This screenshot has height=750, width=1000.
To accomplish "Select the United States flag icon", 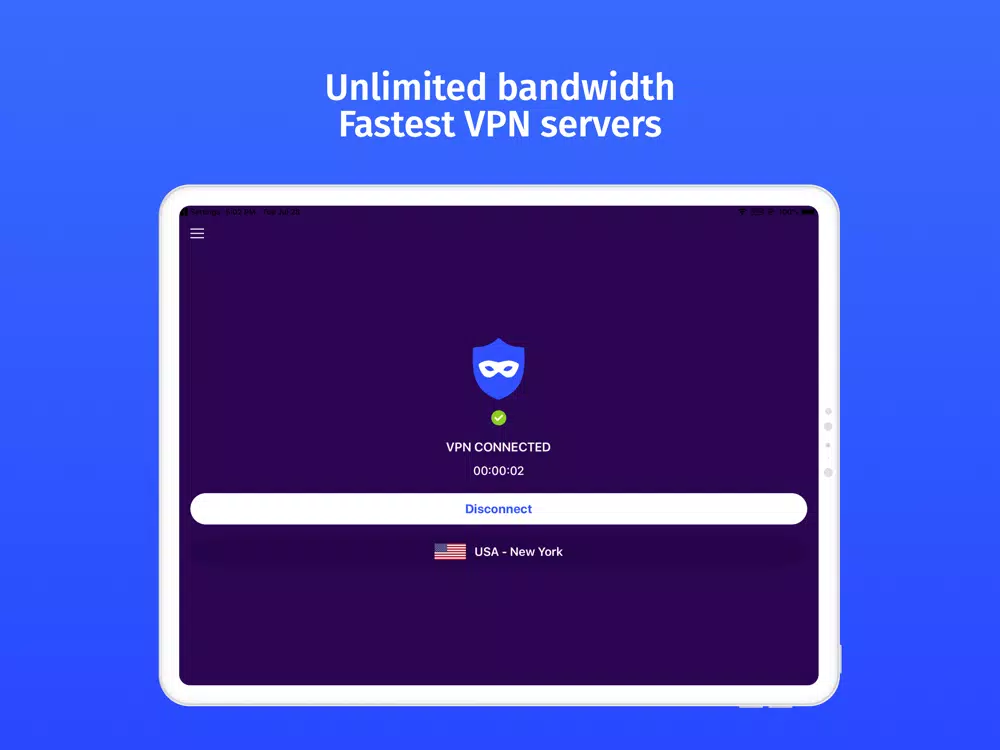I will pyautogui.click(x=450, y=552).
